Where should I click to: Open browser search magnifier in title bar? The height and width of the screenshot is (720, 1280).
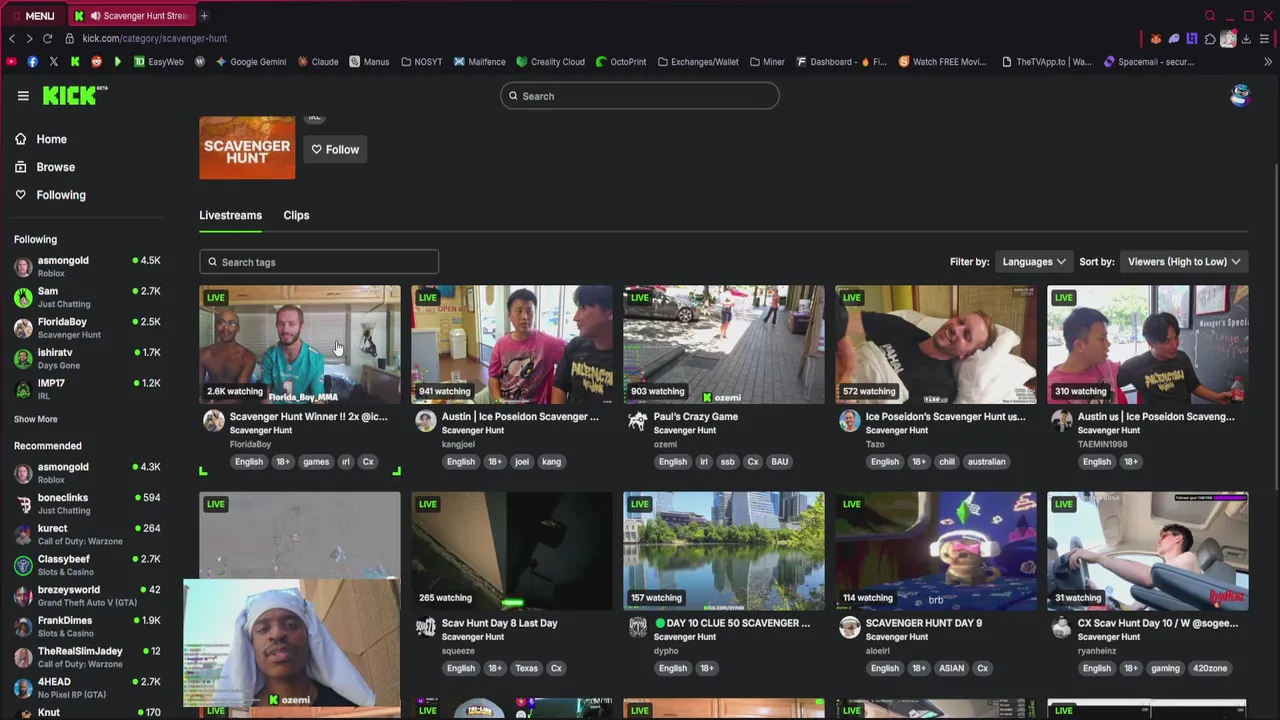coord(1210,16)
